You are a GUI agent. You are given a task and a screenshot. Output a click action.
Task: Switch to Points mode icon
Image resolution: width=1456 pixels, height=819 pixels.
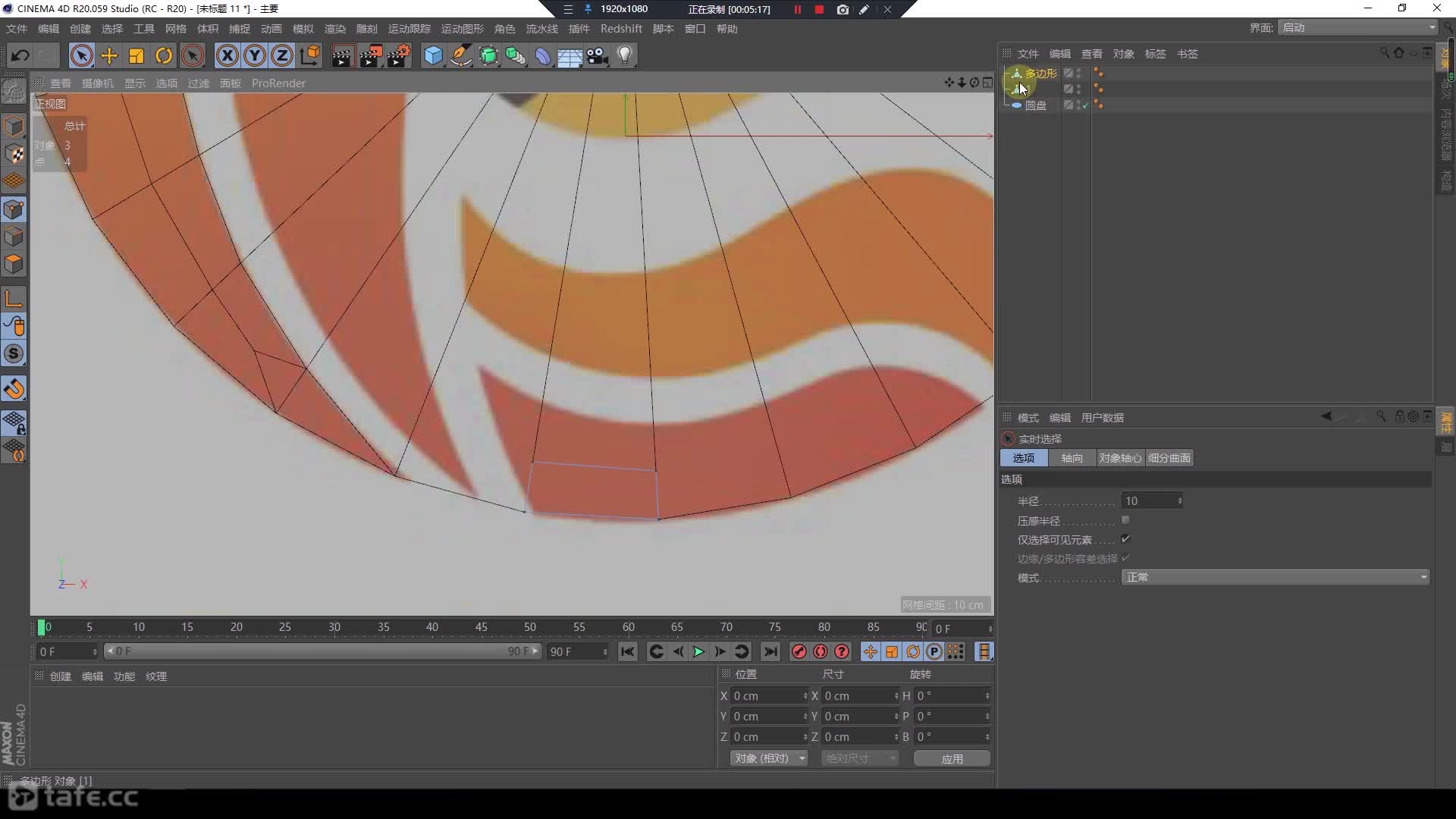tap(14, 209)
